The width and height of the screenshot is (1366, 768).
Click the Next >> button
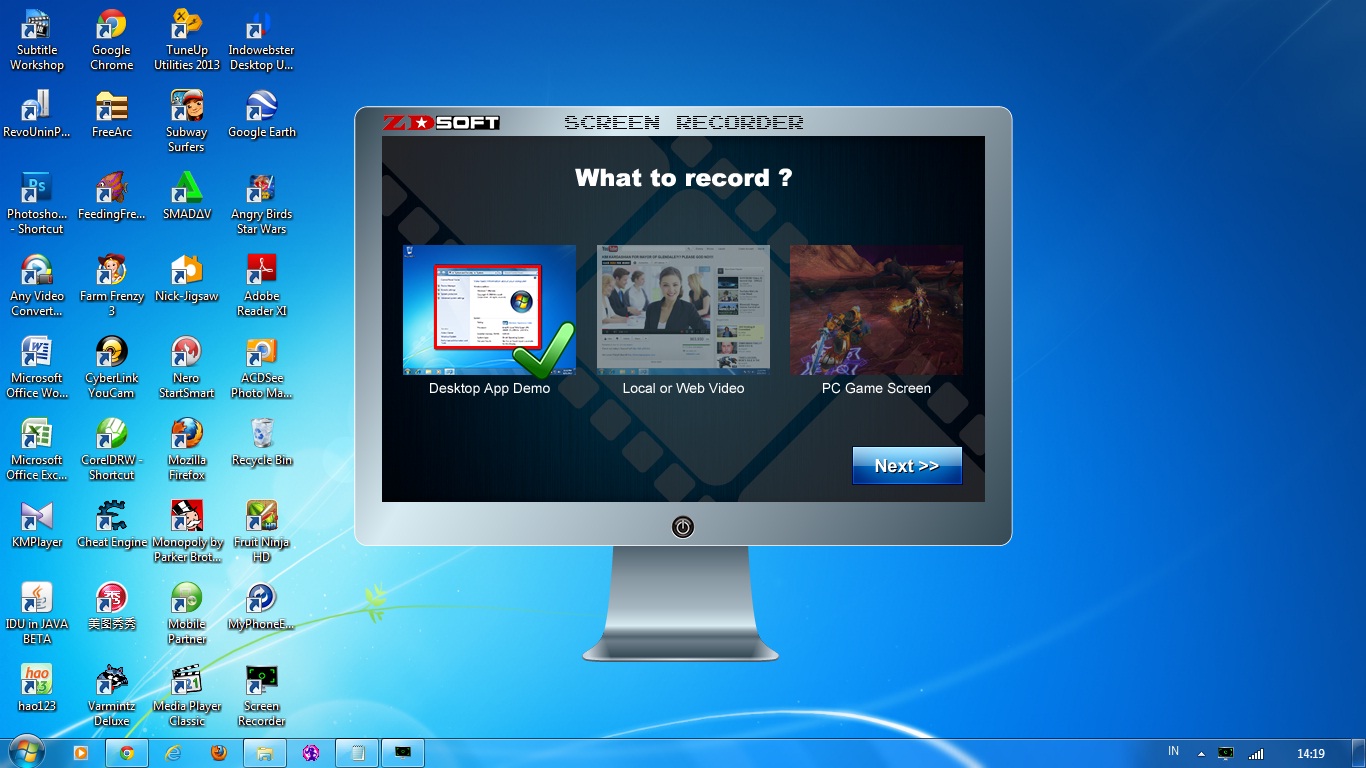907,466
